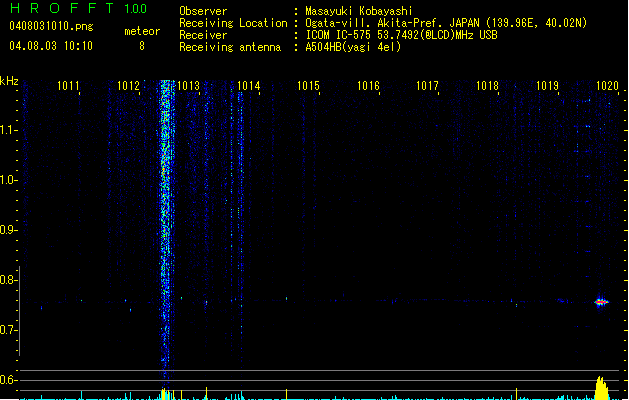Click the meteor label
The height and width of the screenshot is (400, 629).
142,31
